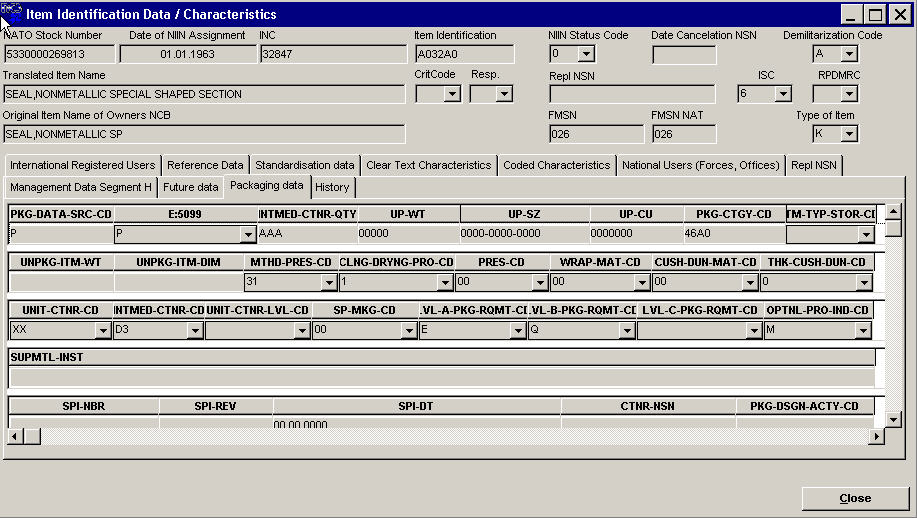Click horizontal scrollbar left arrow
Screen dimensions: 917x518
point(16,436)
